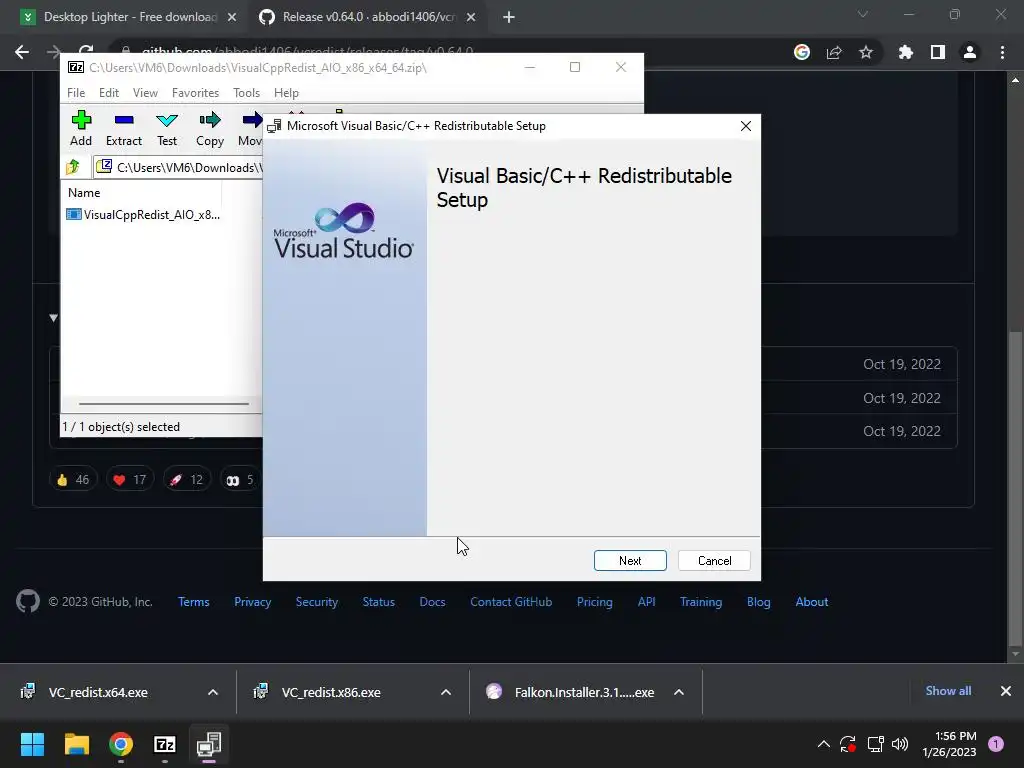The image size is (1024, 768).
Task: Open the View menu in 7-Zip
Action: (145, 93)
